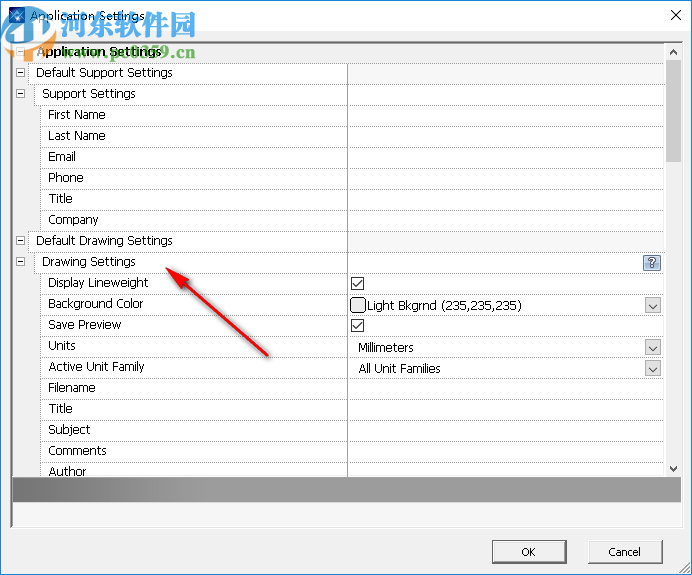Click the OK button
Screen dimensions: 692x575
click(529, 552)
